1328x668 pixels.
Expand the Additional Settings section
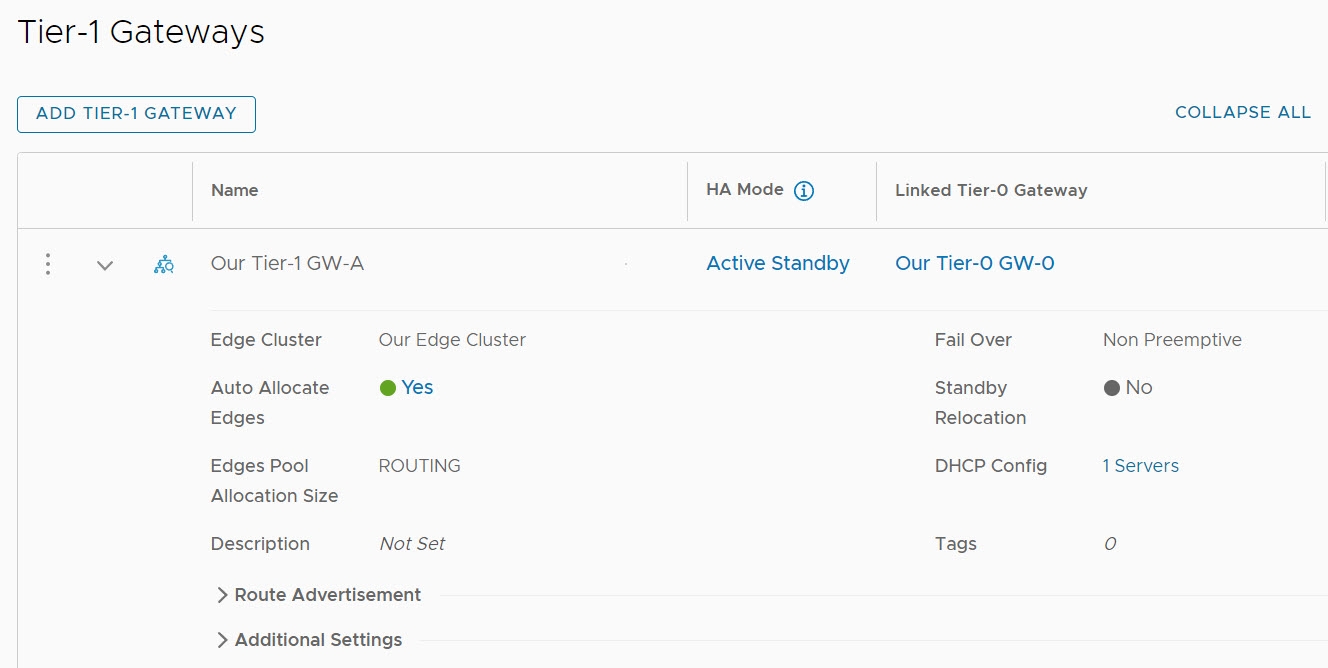coord(309,640)
